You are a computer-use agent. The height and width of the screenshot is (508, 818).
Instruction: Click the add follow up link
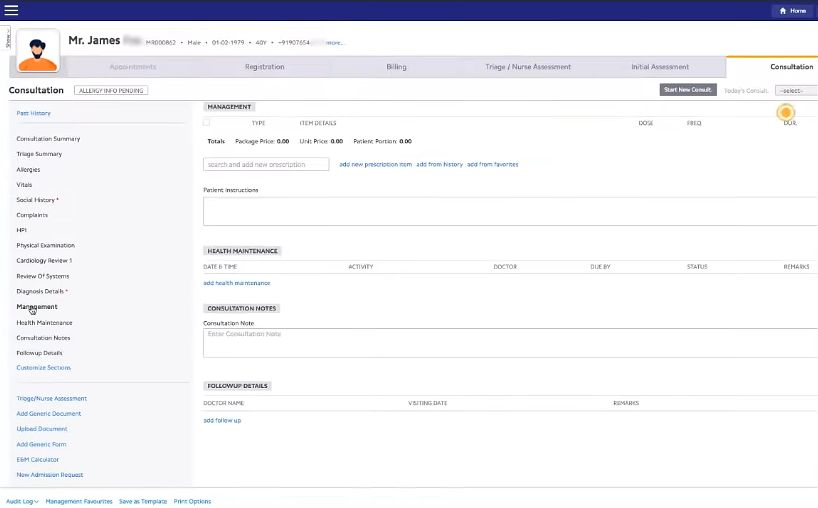(x=222, y=420)
